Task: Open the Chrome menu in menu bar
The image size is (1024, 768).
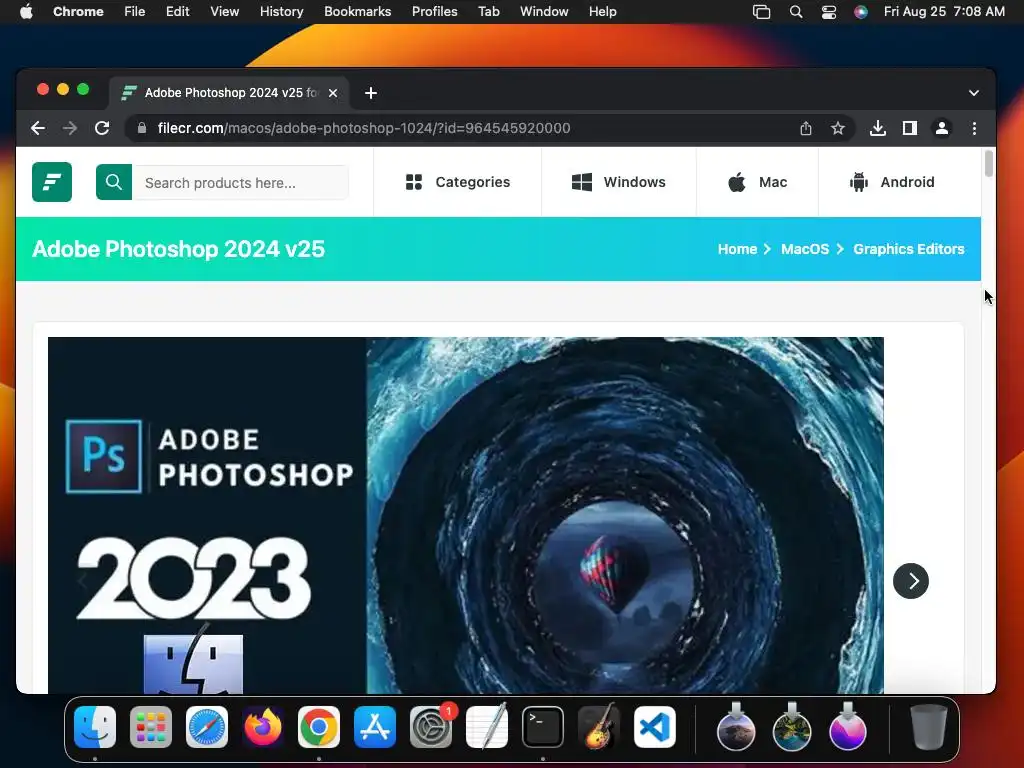Action: tap(78, 11)
